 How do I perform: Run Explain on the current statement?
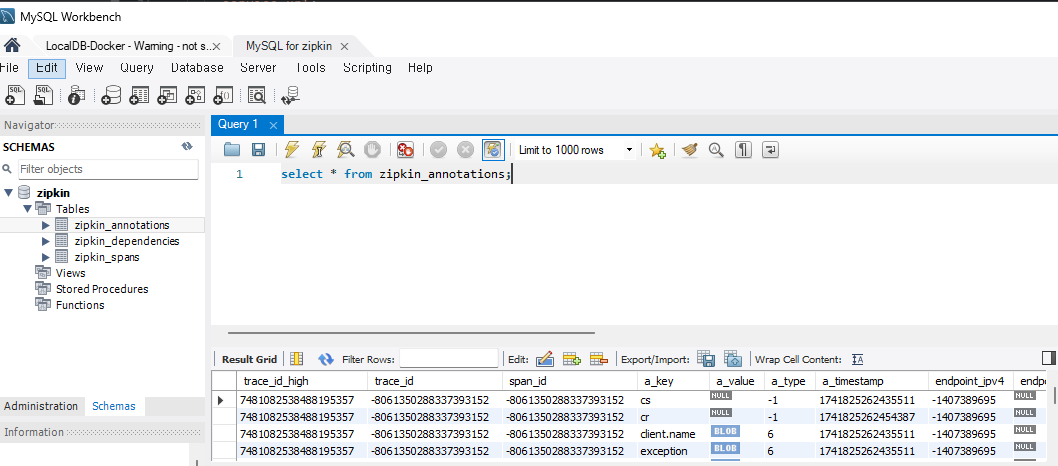tap(345, 150)
